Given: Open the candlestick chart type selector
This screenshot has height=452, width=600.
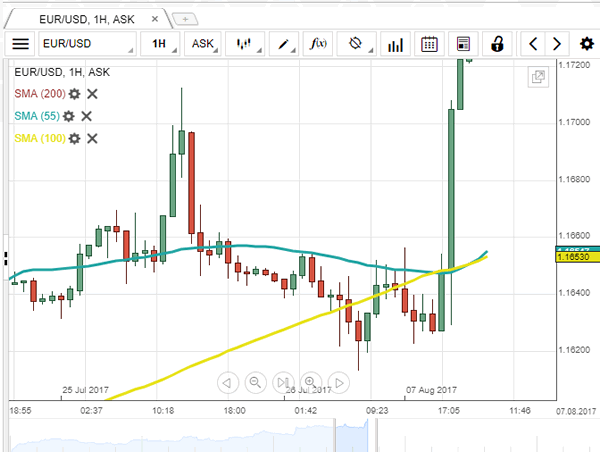Looking at the screenshot, I should coord(245,44).
